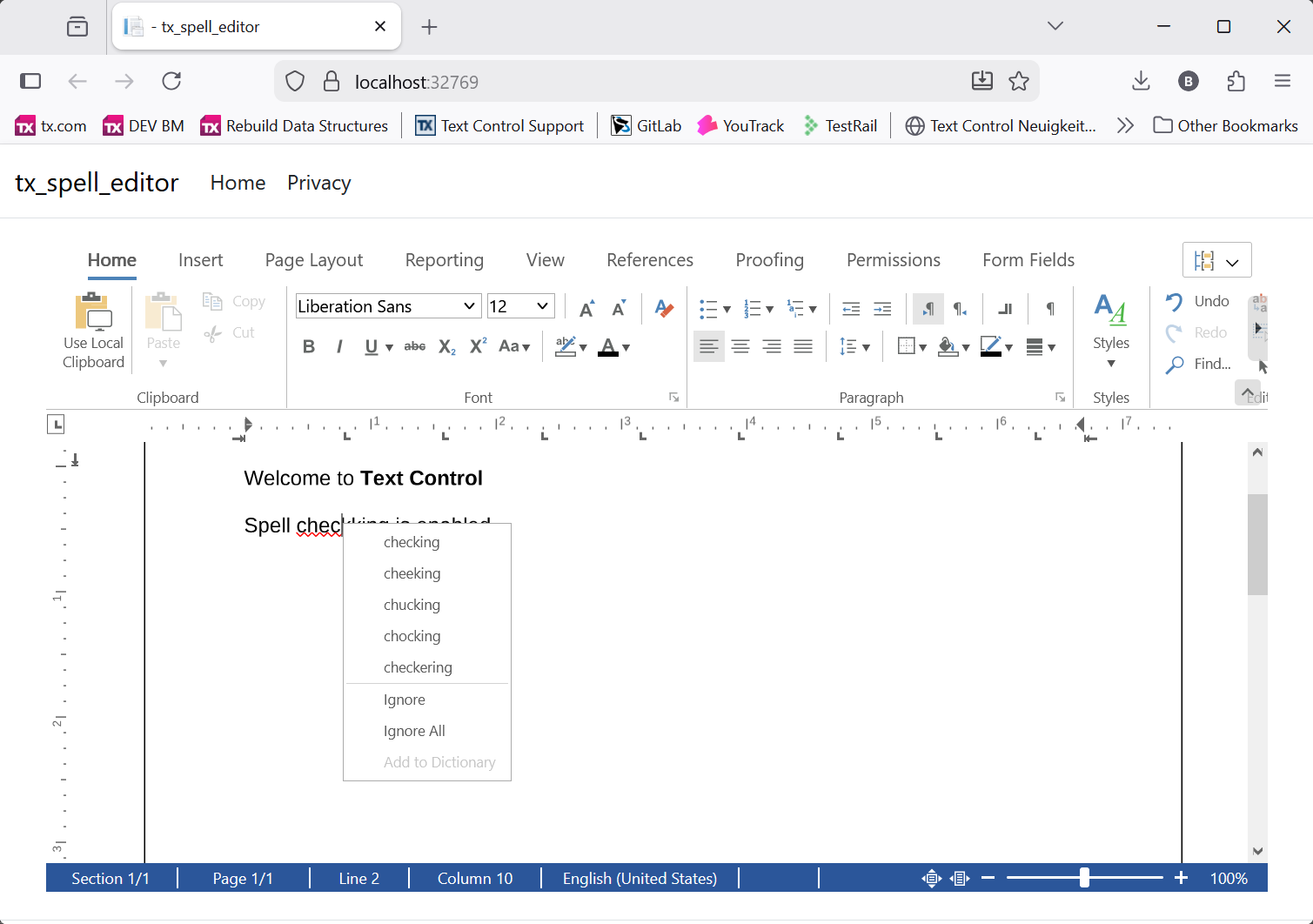Select the strikethrough icon
The width and height of the screenshot is (1313, 924).
[x=415, y=345]
